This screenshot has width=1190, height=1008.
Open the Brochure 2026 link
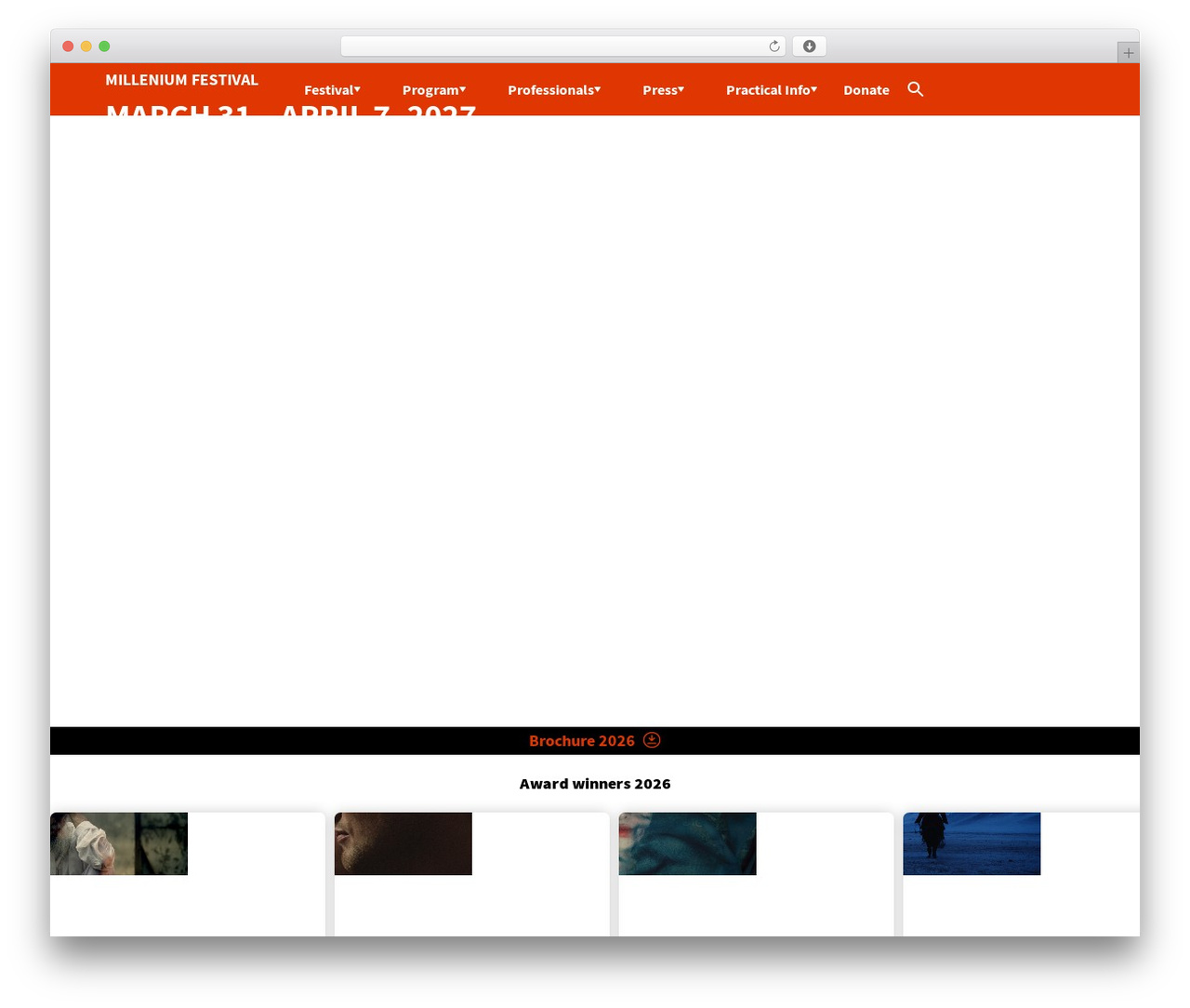582,741
